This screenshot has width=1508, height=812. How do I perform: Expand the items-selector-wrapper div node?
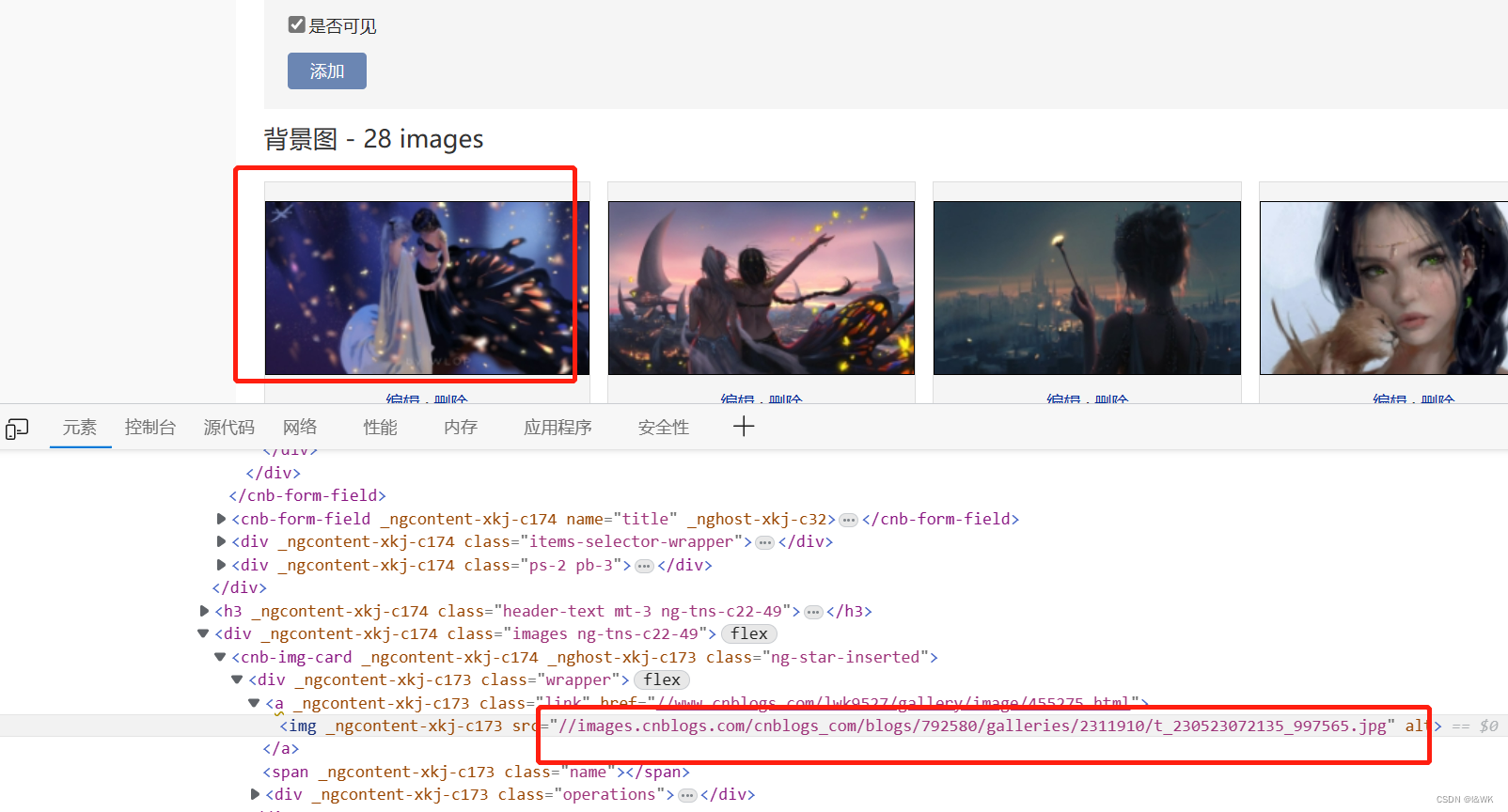pos(221,541)
